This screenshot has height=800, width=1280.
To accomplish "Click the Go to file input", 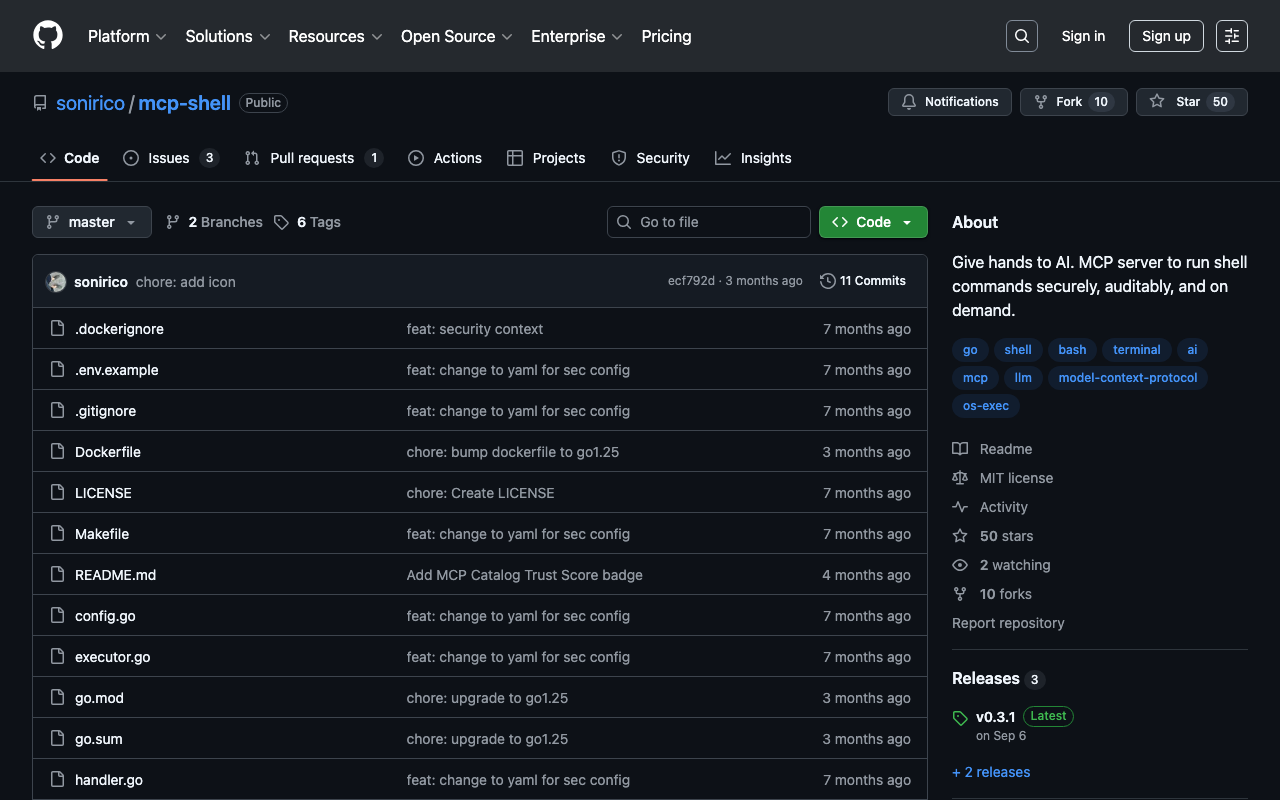I will coord(708,222).
